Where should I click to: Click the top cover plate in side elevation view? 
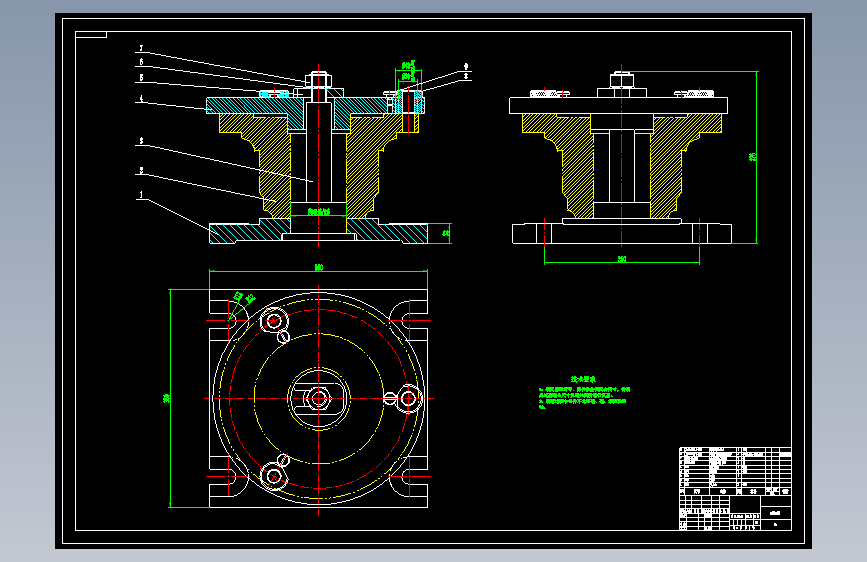tap(618, 105)
